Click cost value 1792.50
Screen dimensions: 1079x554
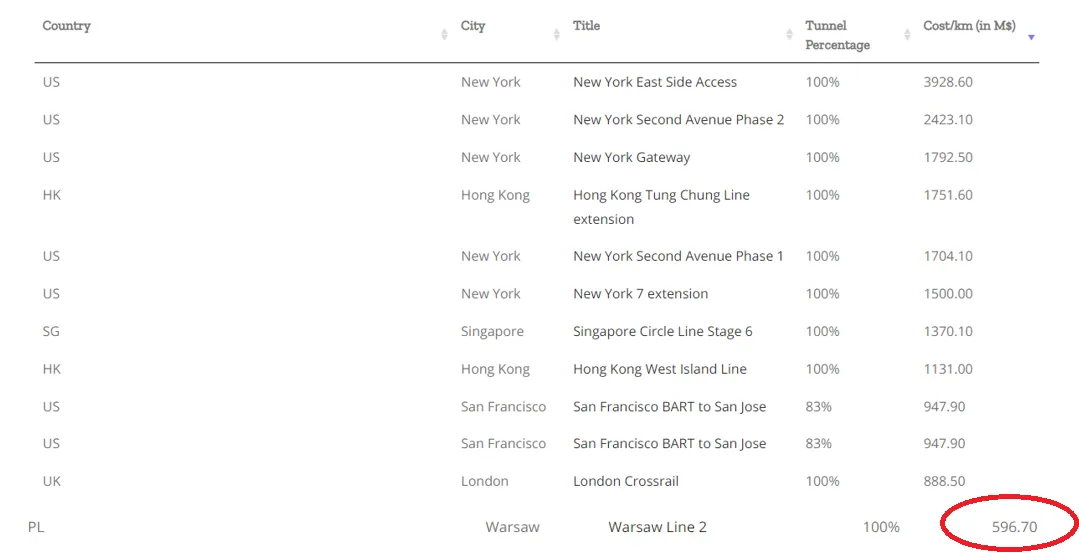(948, 158)
